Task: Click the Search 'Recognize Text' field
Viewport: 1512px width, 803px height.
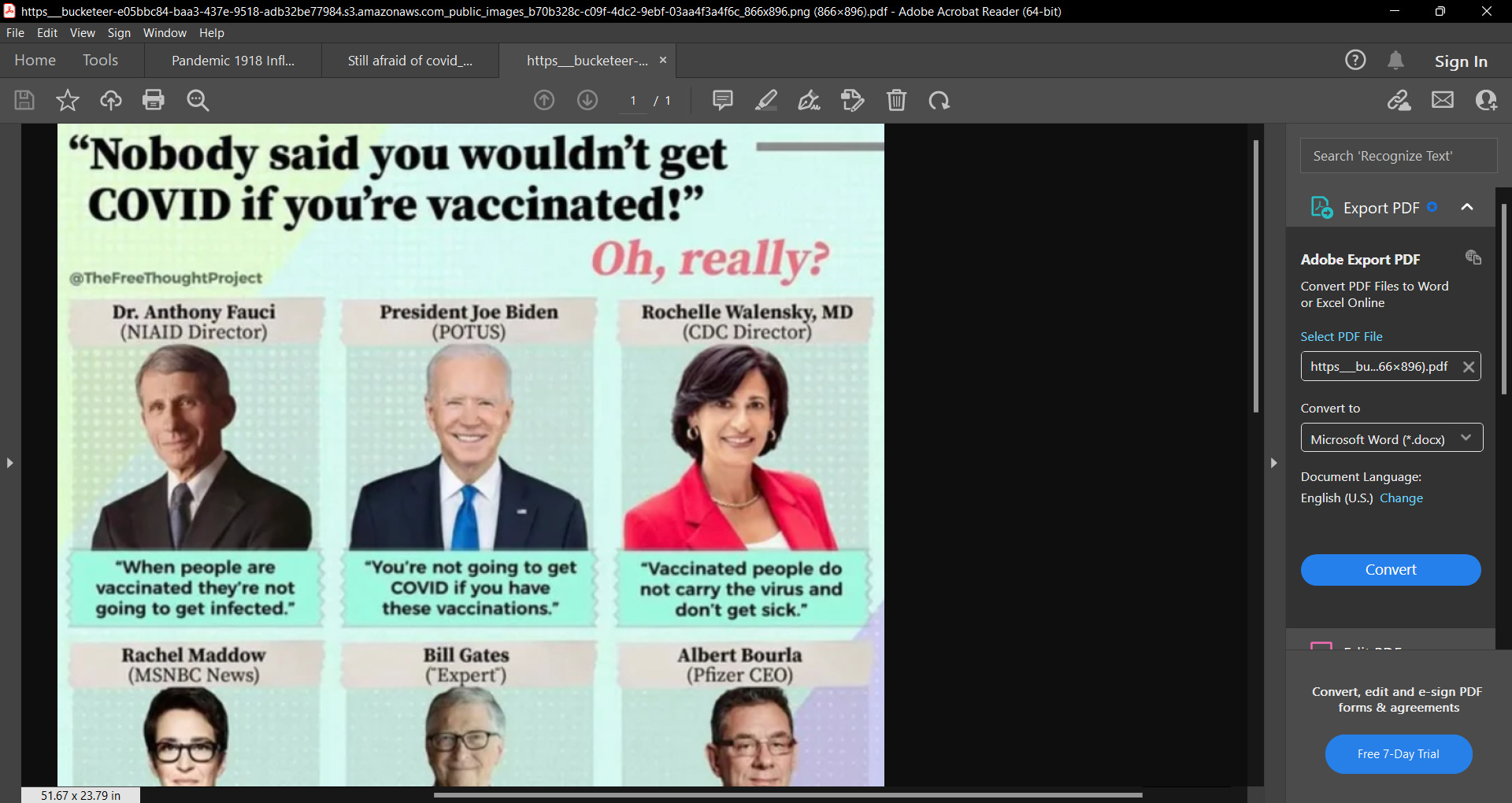Action: click(1399, 156)
